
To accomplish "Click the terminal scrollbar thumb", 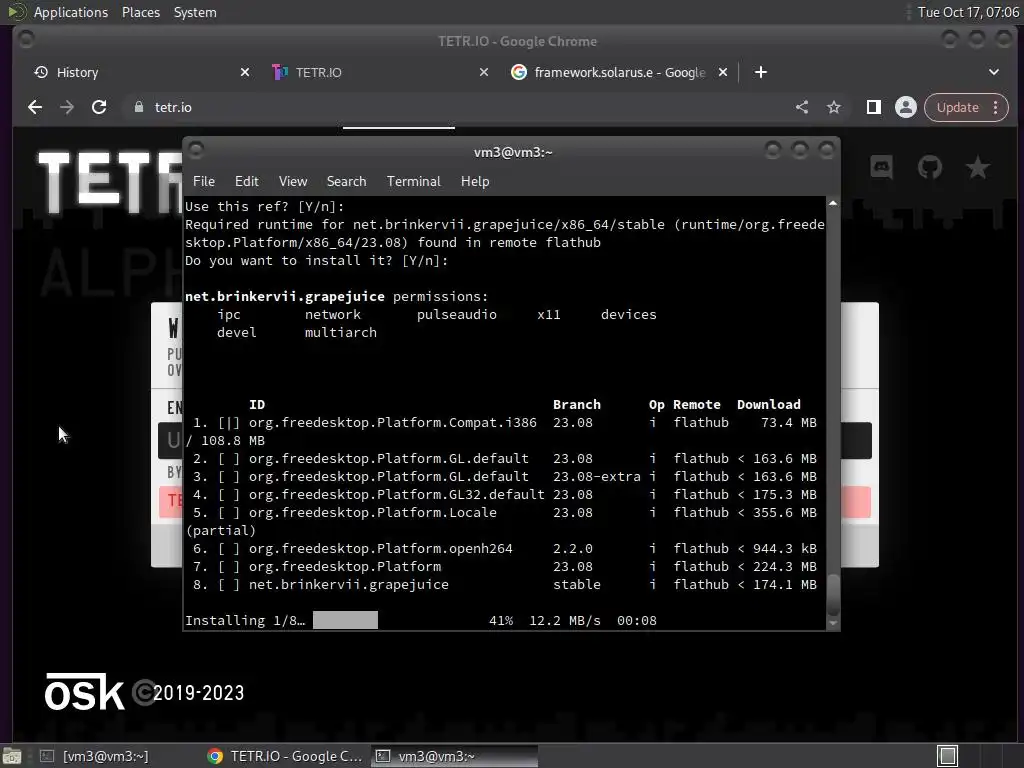I will pos(833,594).
